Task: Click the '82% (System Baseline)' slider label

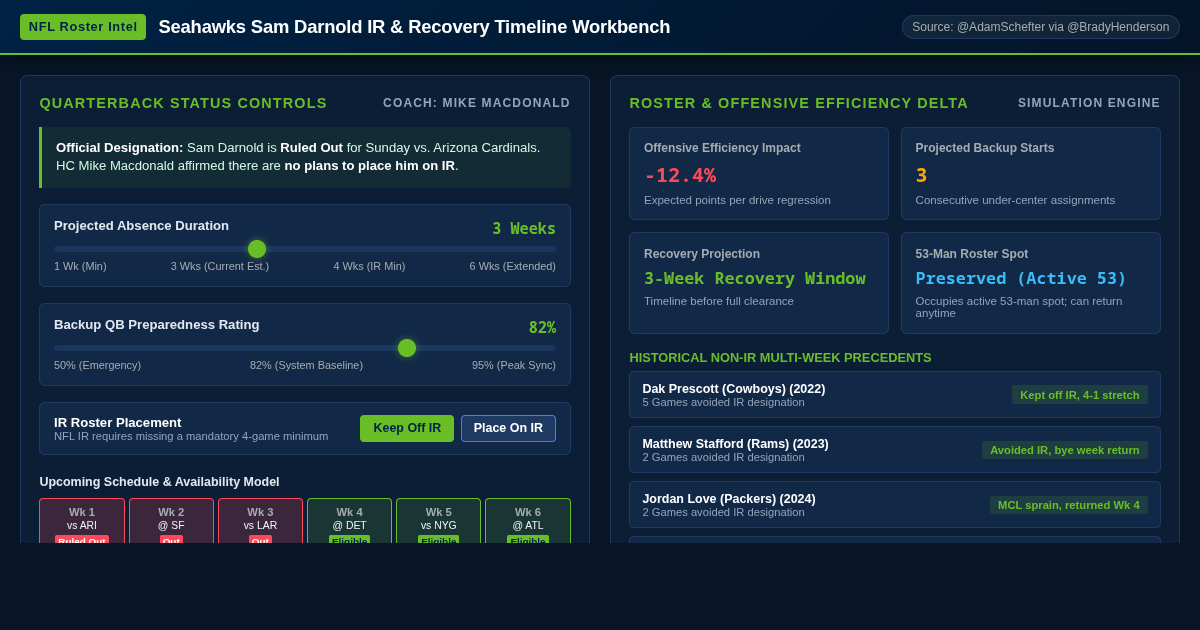Action: tap(306, 365)
